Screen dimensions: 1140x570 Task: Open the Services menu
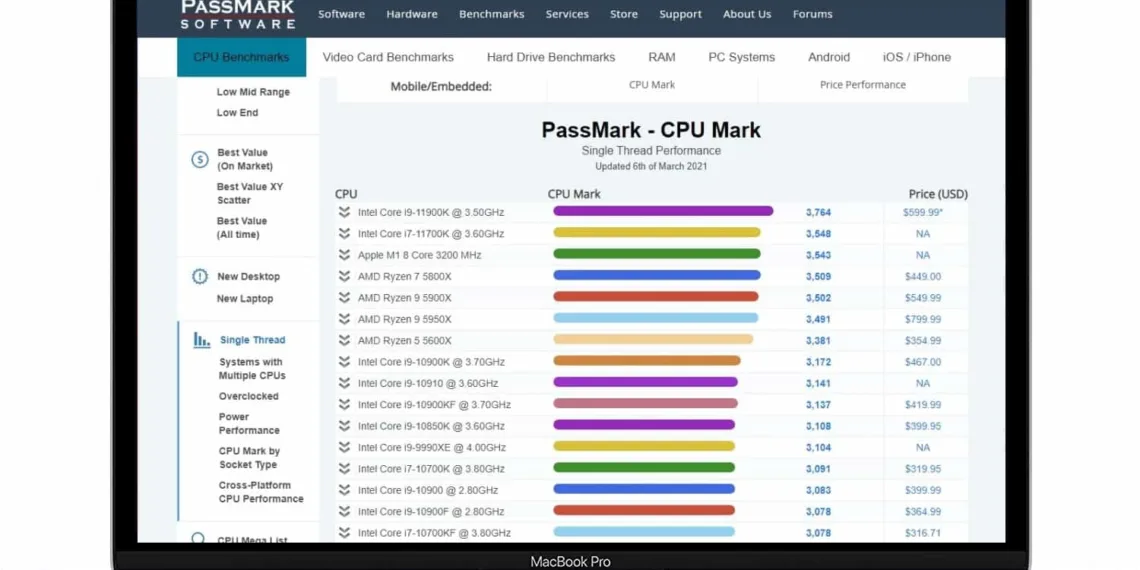point(567,14)
